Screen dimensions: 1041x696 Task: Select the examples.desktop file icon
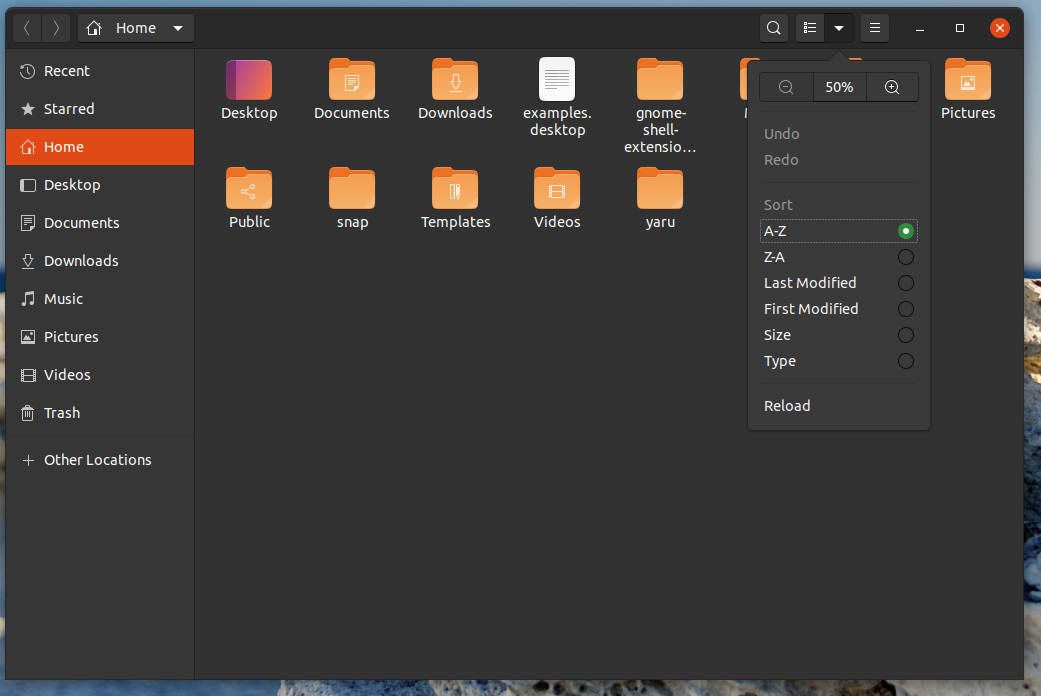coord(557,79)
